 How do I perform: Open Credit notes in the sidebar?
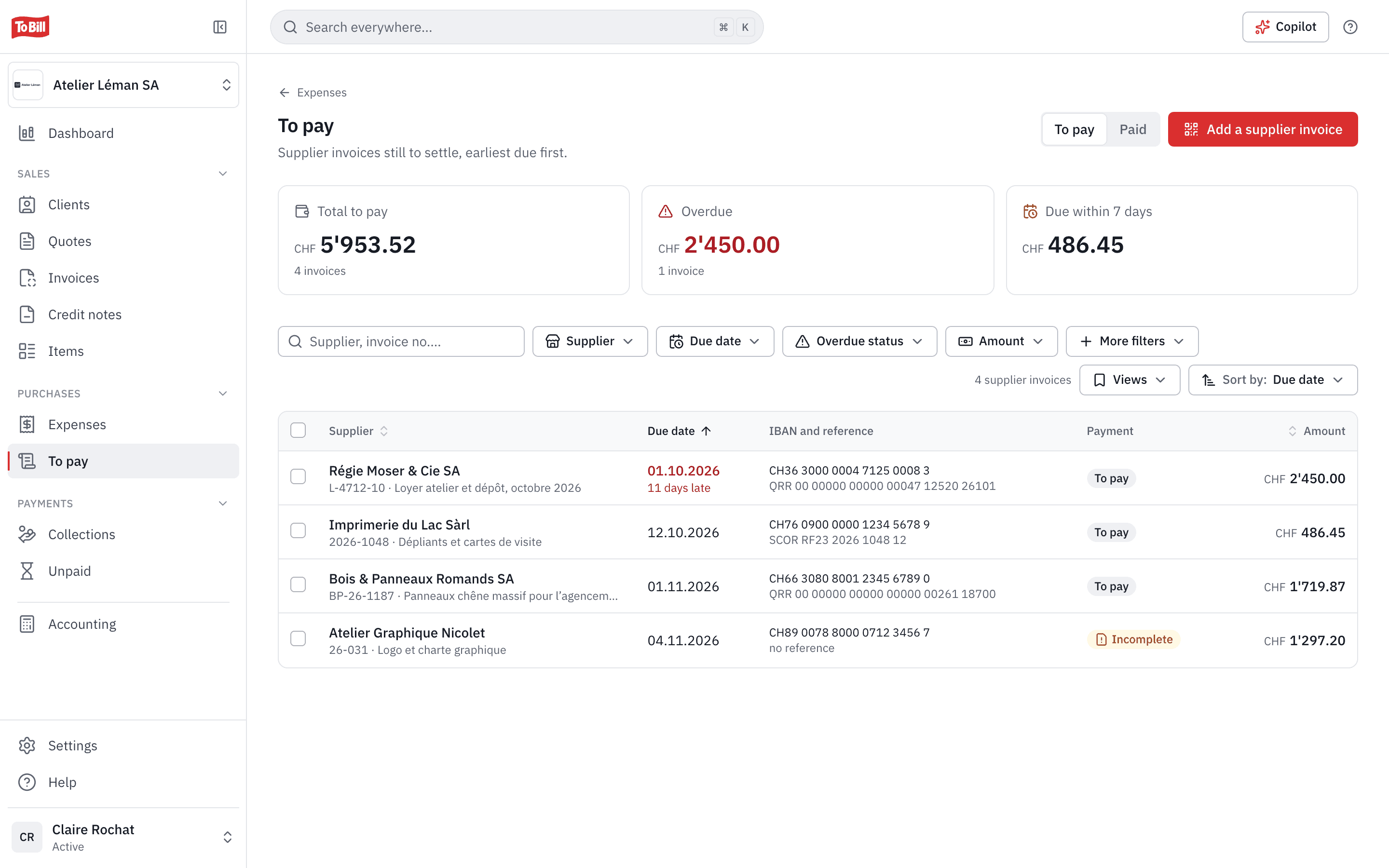tap(123, 314)
